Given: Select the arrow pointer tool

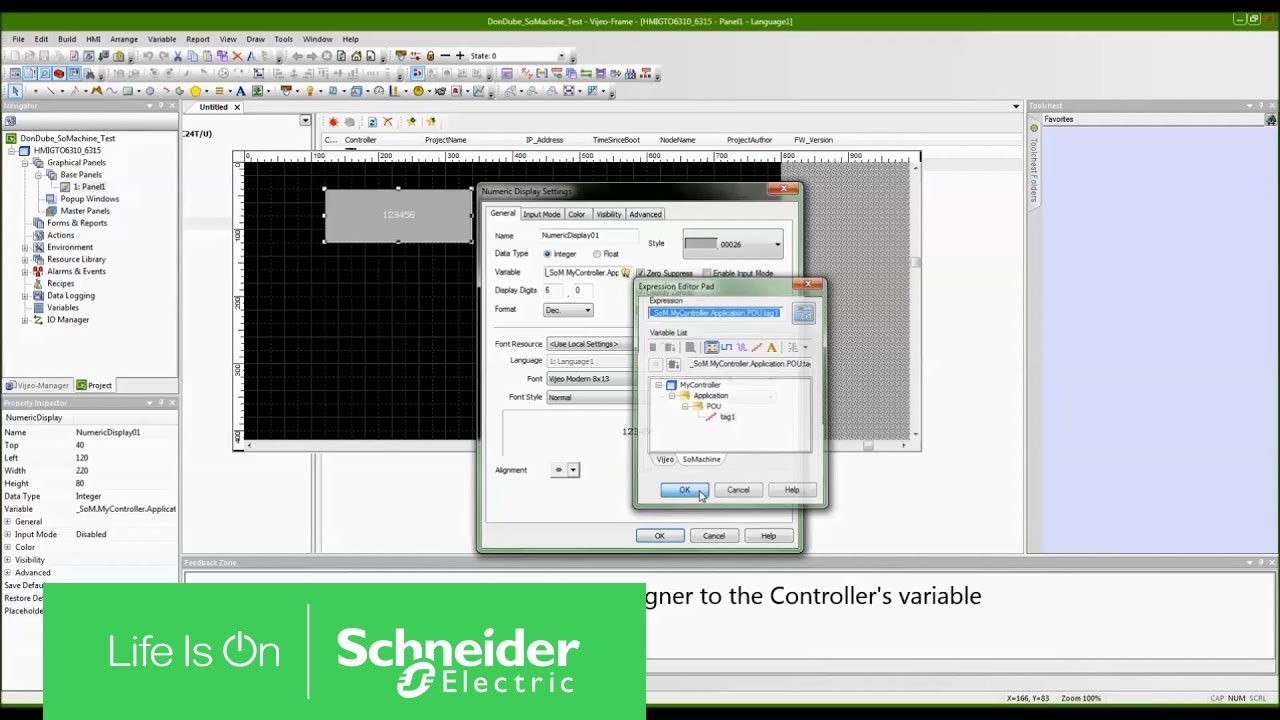Looking at the screenshot, I should 15,91.
